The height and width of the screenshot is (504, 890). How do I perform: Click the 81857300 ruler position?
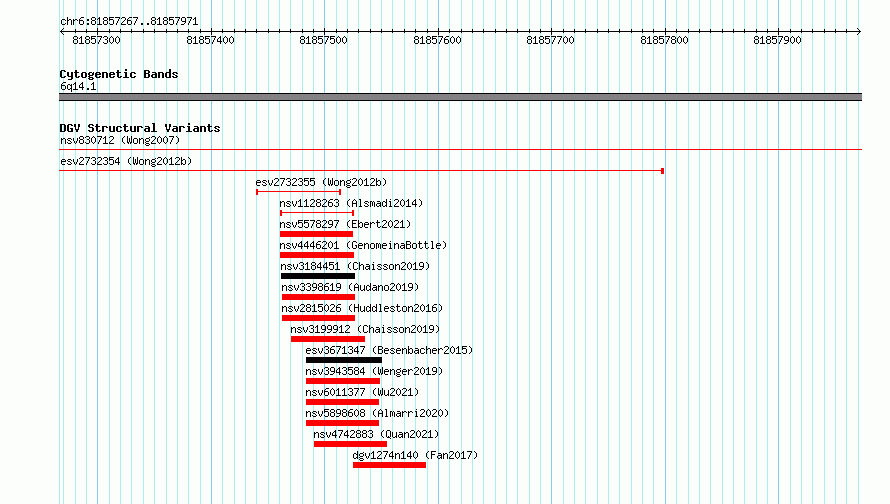pos(96,40)
